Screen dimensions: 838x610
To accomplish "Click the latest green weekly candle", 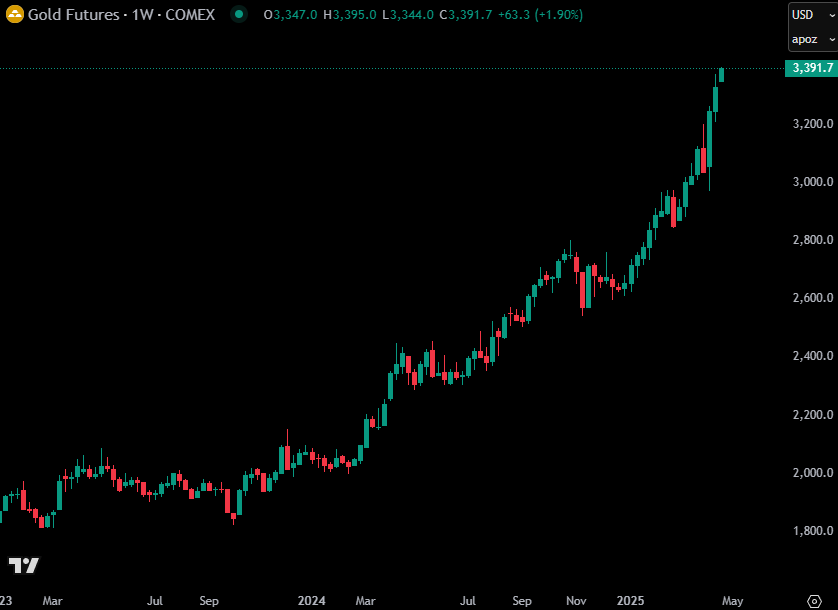I will pyautogui.click(x=721, y=75).
